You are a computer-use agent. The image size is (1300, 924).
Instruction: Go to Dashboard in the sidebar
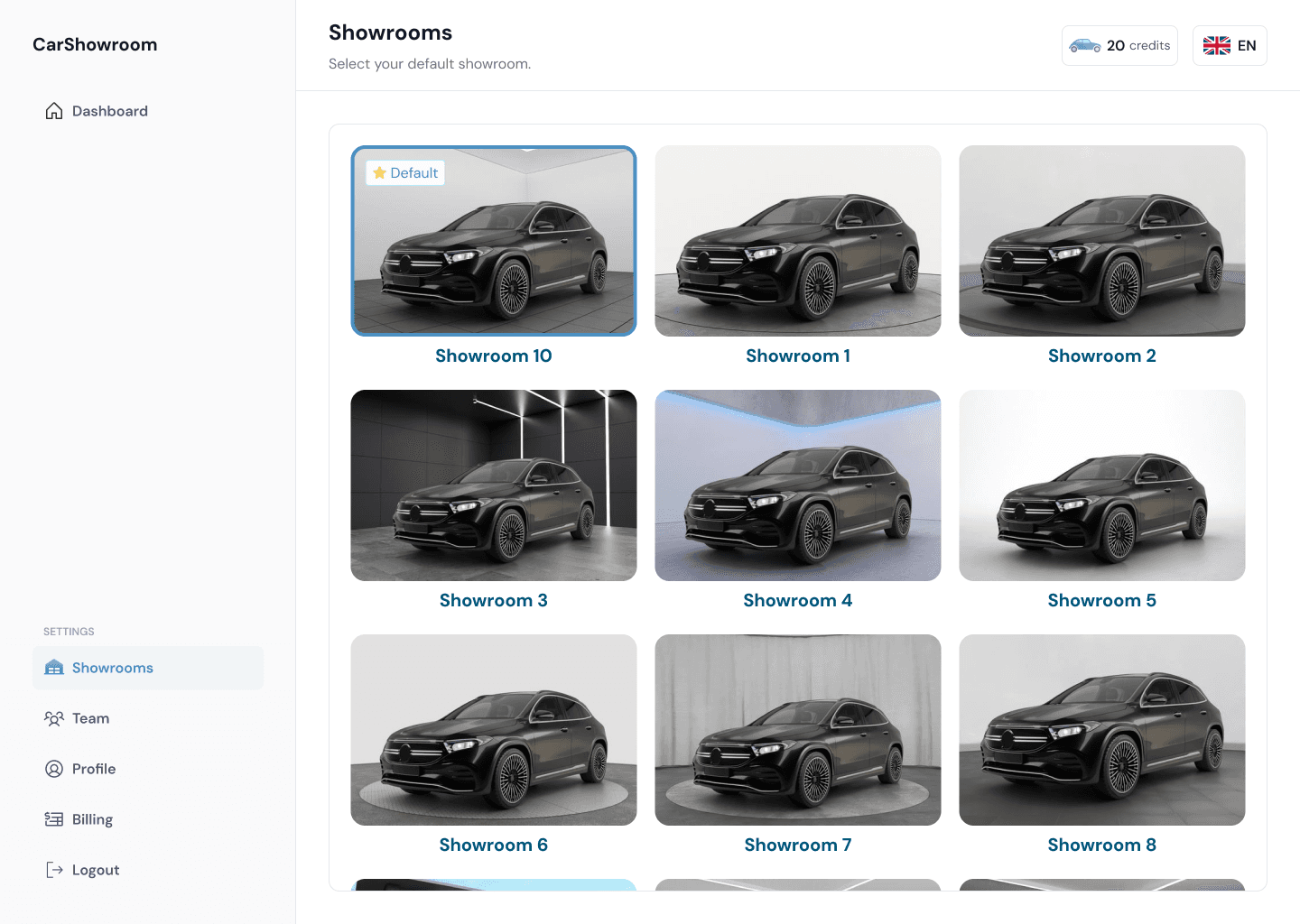point(148,111)
